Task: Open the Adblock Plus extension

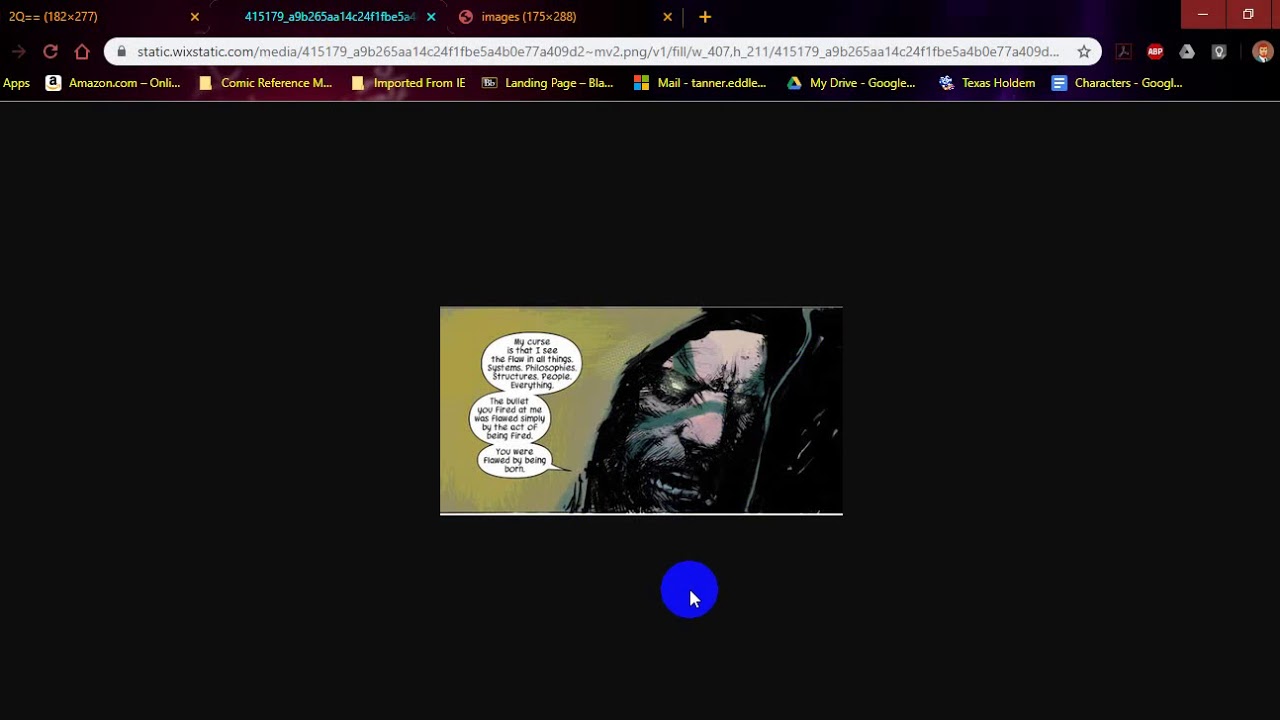Action: pos(1155,52)
